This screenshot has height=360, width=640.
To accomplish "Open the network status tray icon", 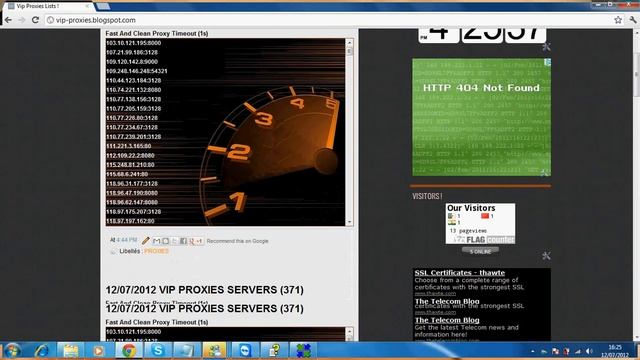I will 578,351.
